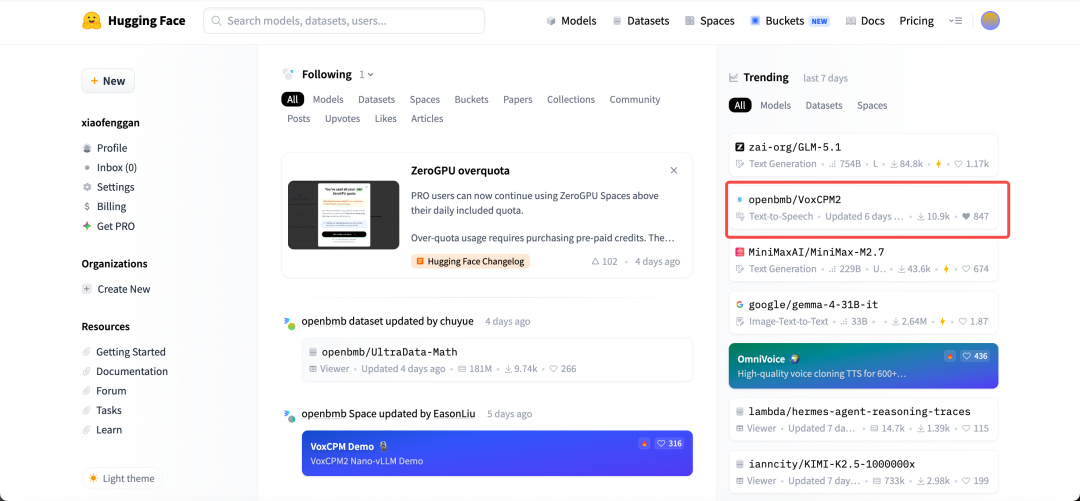Screen dimensions: 1080x501
Task: Select the All filter in Trending
Action: (740, 105)
